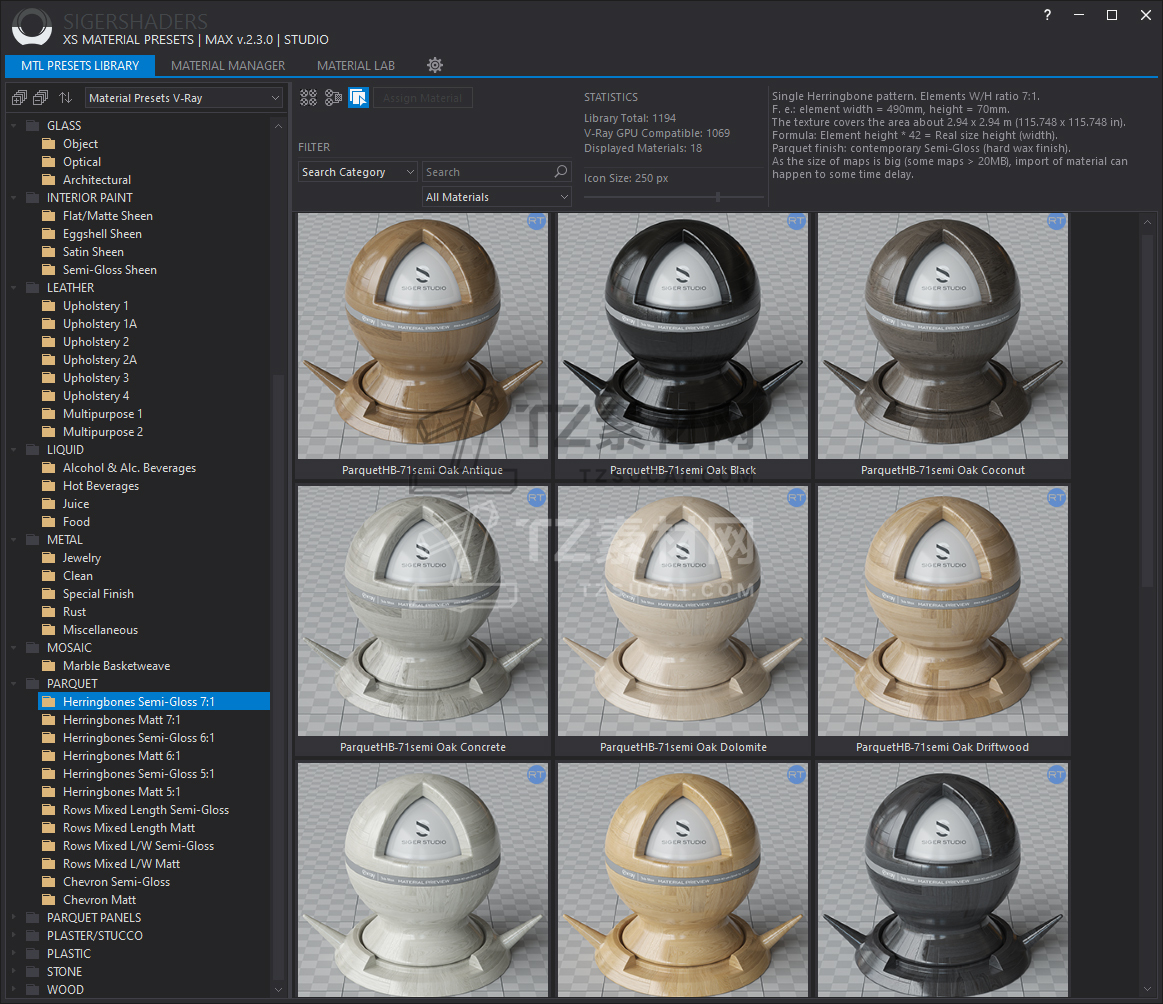The width and height of the screenshot is (1163, 1004).
Task: Click folder icon beside Rust
Action: click(49, 612)
